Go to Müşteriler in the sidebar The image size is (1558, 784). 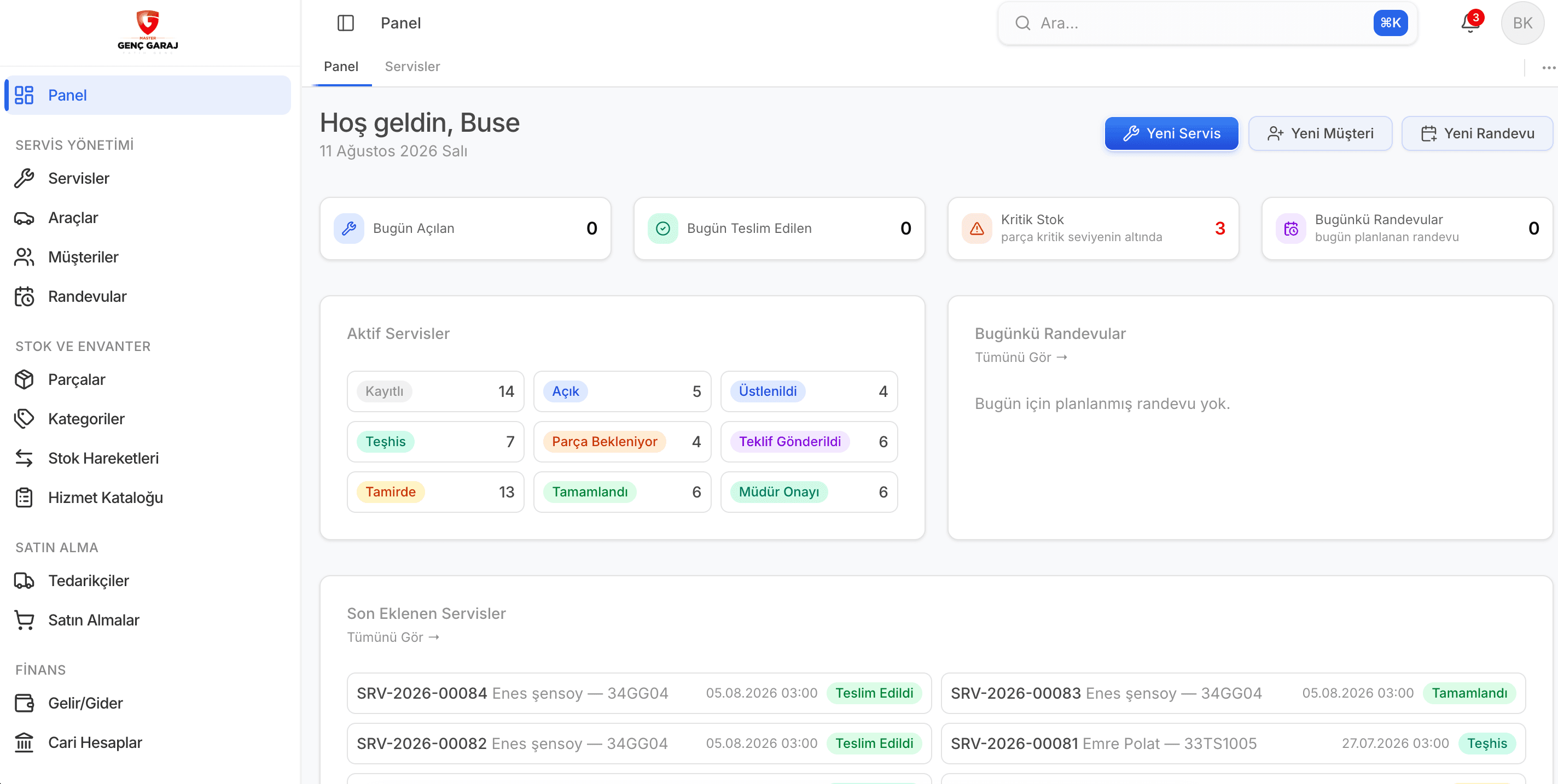[x=148, y=257]
